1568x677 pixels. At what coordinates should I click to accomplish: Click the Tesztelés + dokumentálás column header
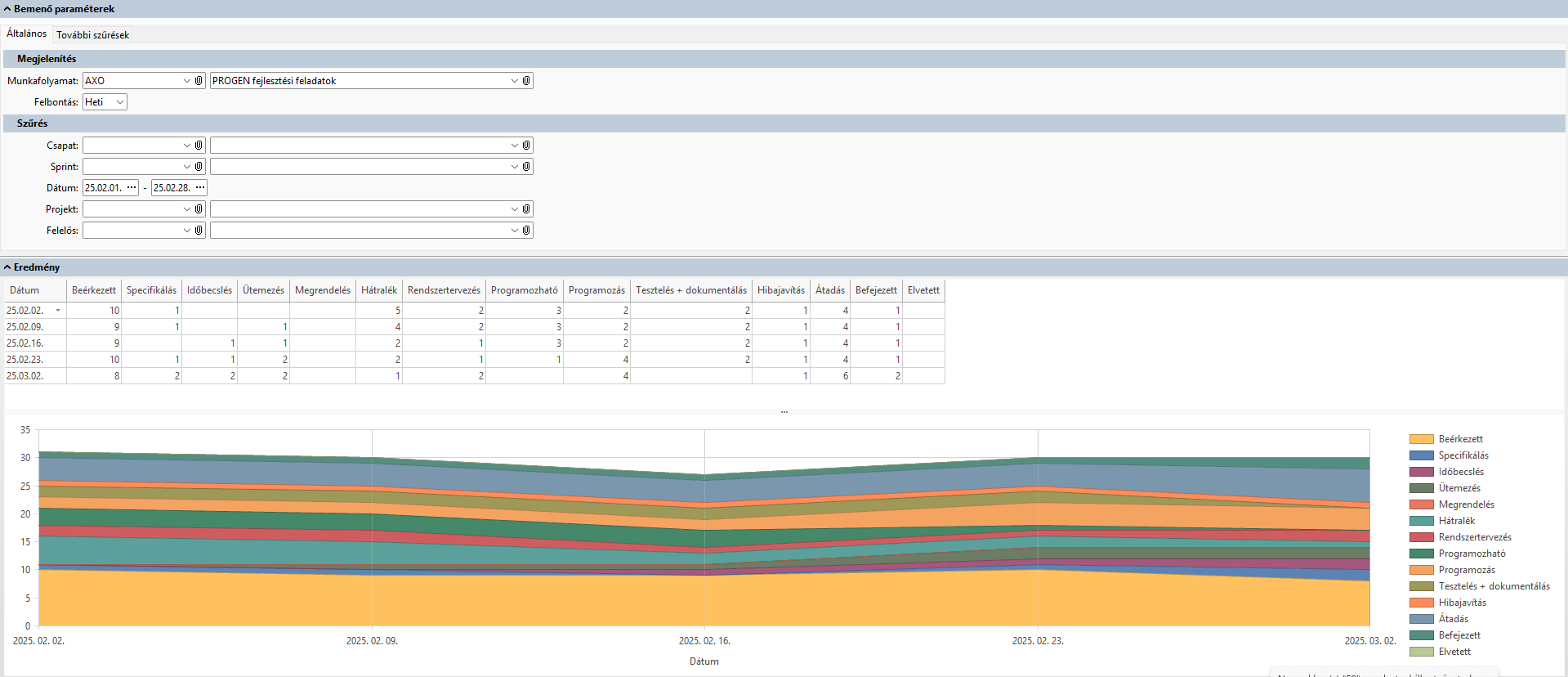tap(691, 290)
